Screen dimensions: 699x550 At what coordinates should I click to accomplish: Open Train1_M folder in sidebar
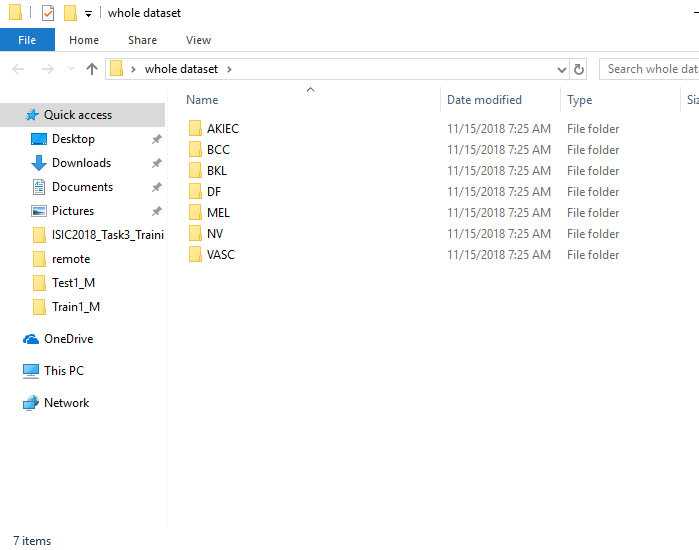point(76,307)
